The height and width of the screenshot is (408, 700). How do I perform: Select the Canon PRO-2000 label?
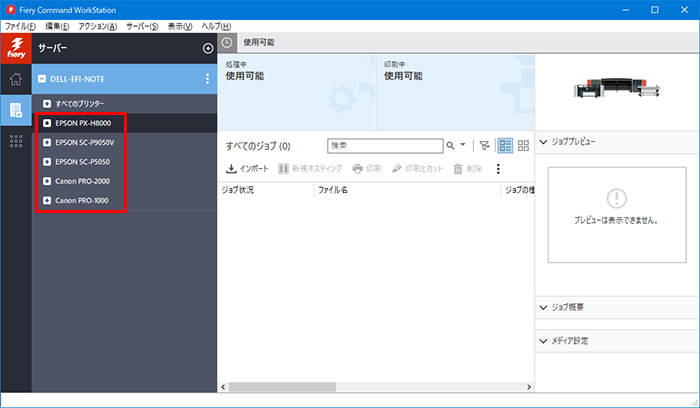(83, 181)
